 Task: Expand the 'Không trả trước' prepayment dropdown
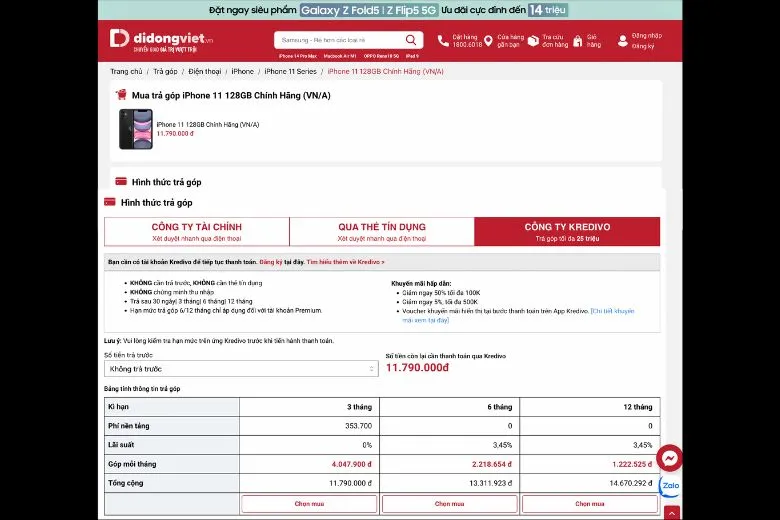240,369
